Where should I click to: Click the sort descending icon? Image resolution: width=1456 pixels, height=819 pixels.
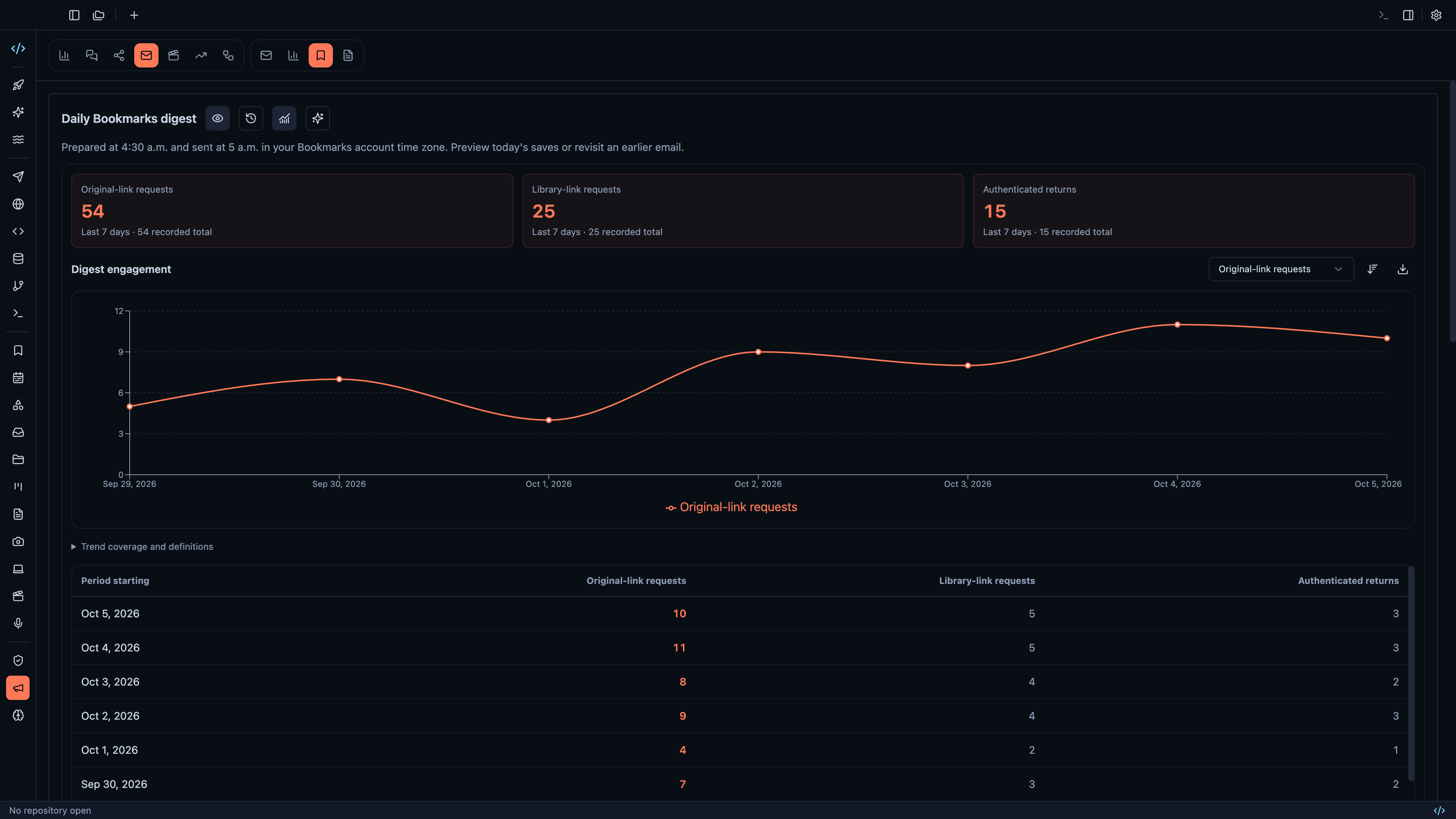(x=1372, y=269)
